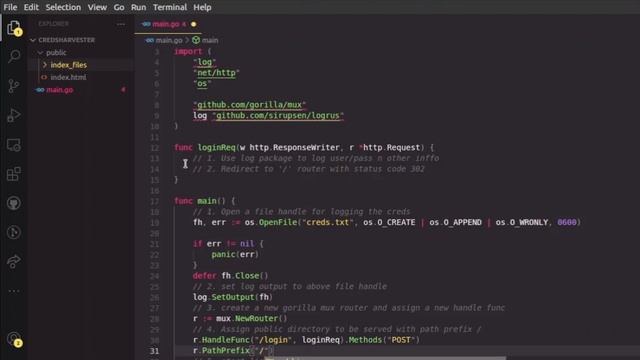Open the Explorer view icon

pyautogui.click(x=14, y=28)
